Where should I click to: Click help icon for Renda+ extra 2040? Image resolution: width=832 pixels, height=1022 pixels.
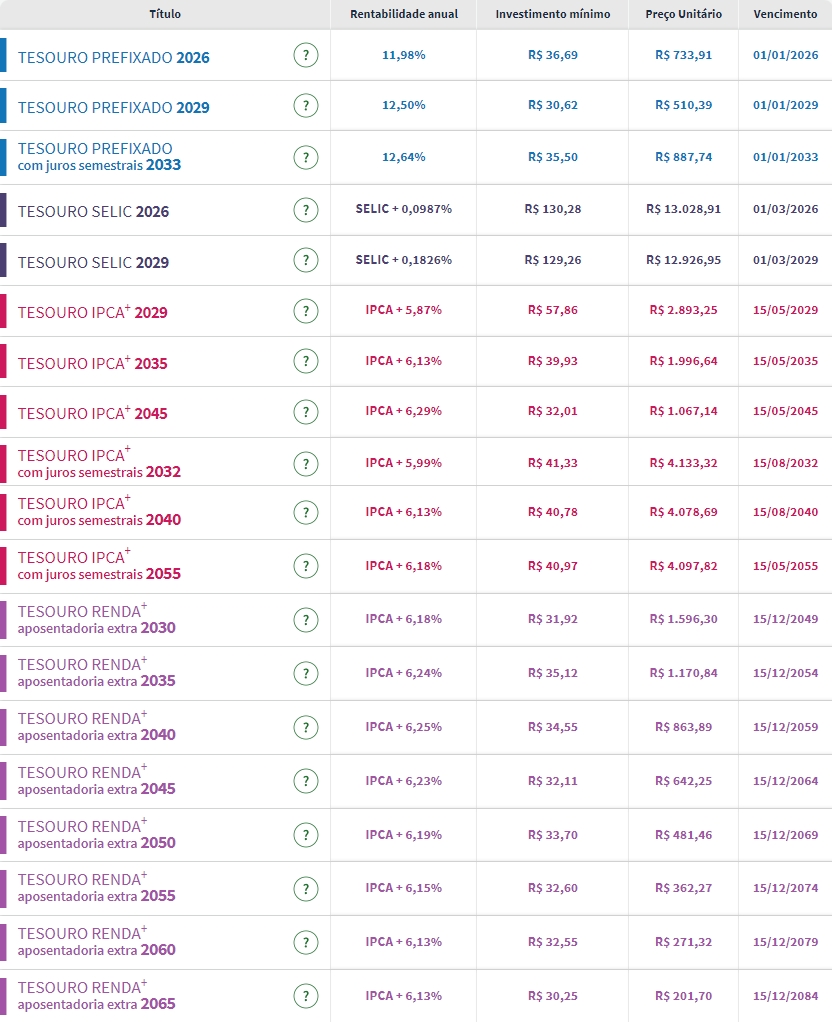click(306, 727)
